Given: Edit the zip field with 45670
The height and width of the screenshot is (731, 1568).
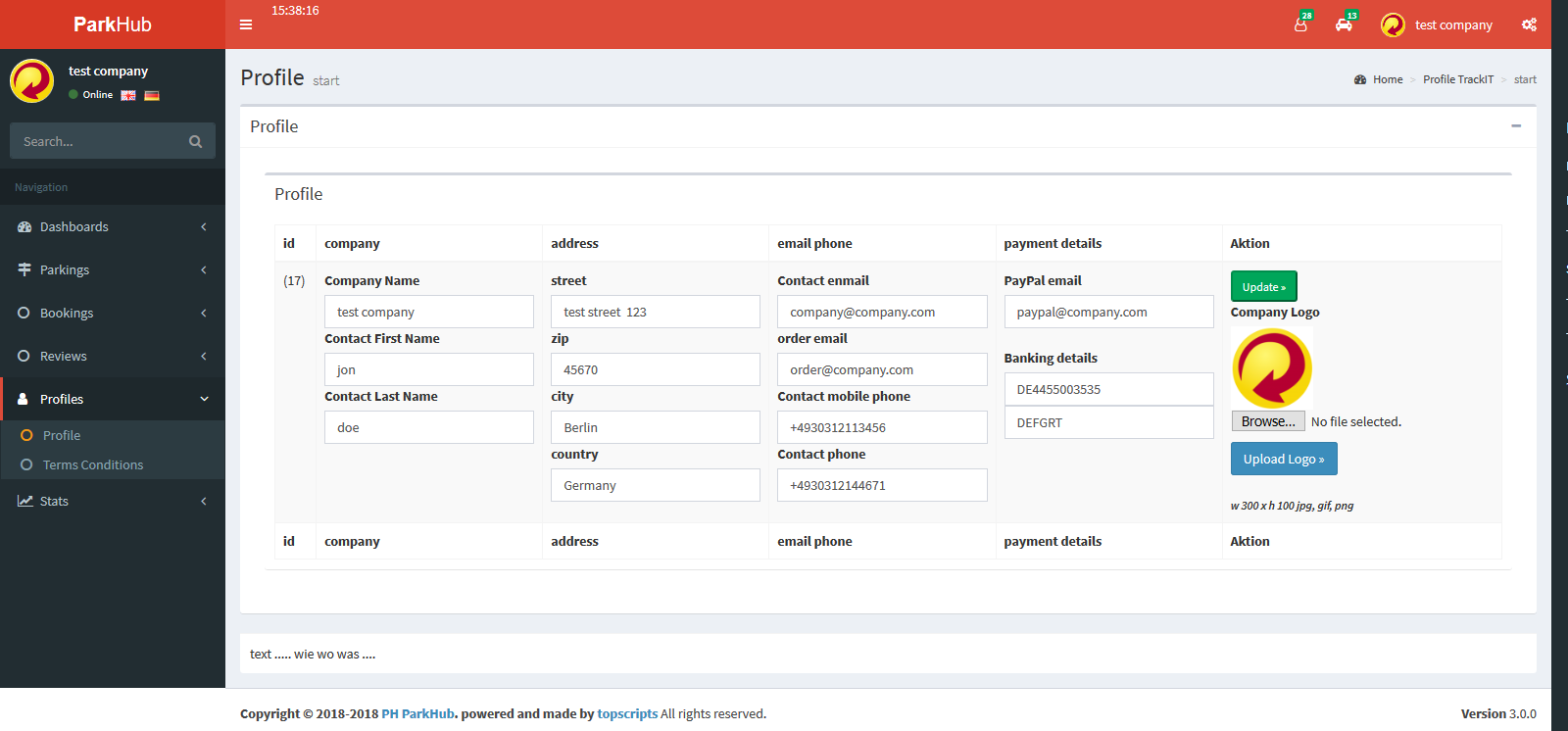Looking at the screenshot, I should coord(656,369).
